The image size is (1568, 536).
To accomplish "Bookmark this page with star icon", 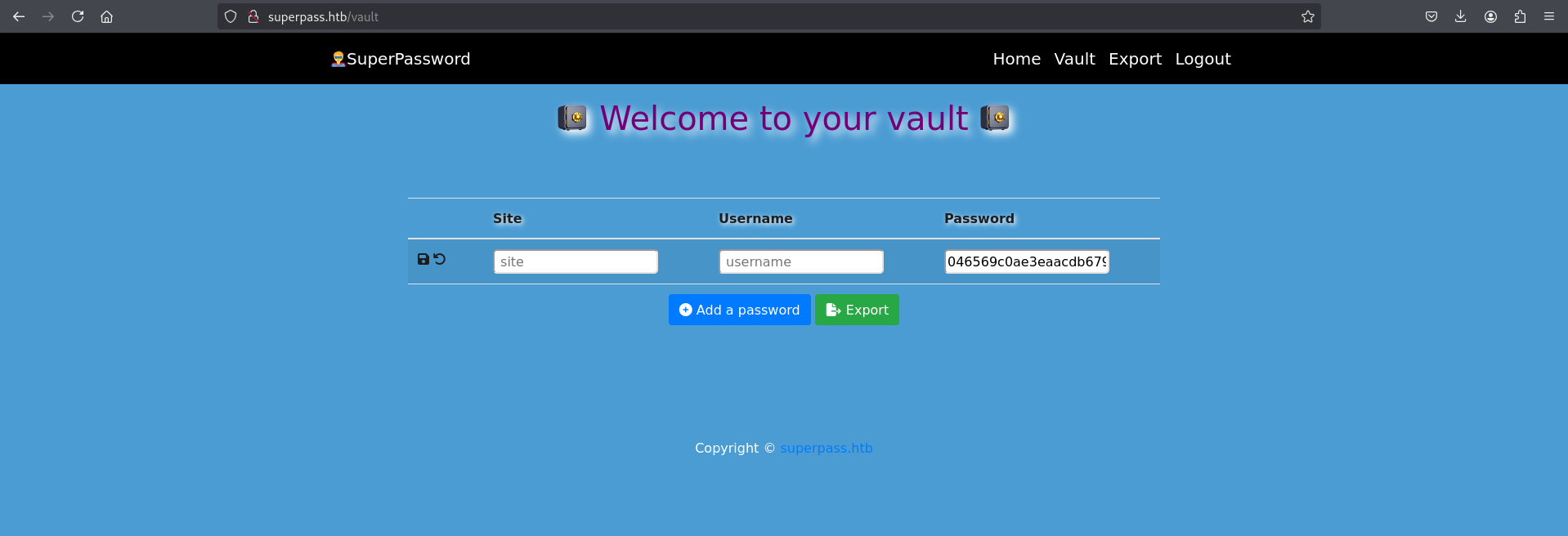I will point(1307,16).
